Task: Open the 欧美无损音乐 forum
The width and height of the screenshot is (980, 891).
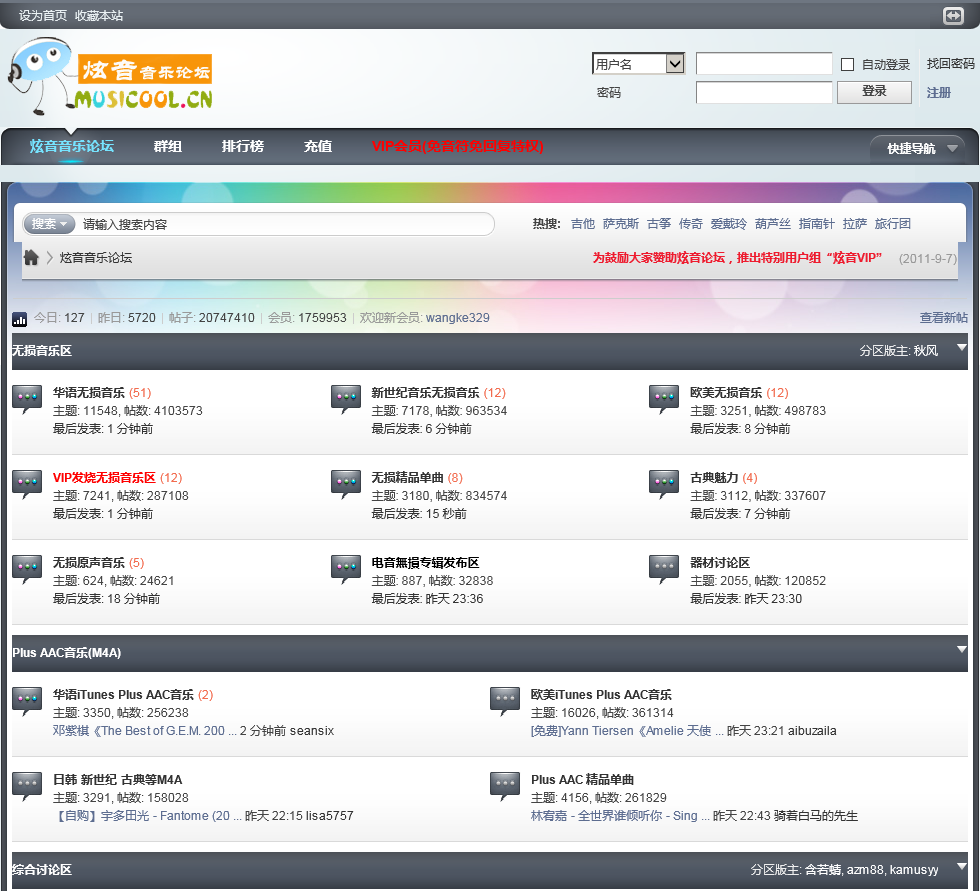Action: (726, 392)
